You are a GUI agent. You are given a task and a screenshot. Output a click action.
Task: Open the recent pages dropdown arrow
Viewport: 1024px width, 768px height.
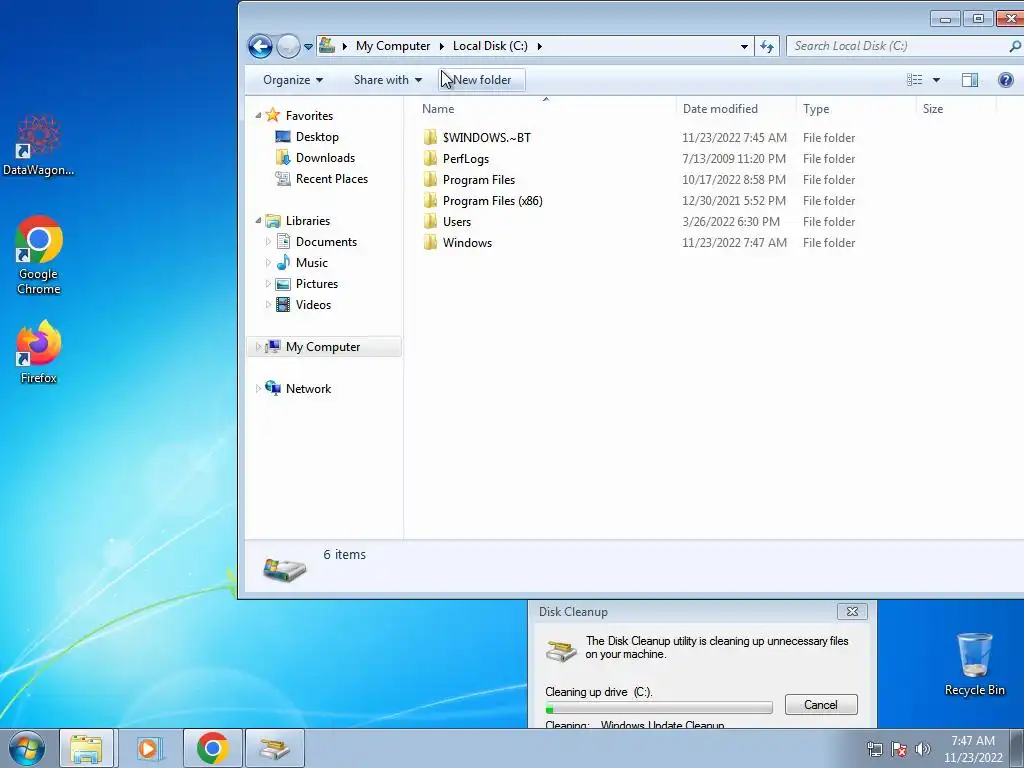(308, 47)
